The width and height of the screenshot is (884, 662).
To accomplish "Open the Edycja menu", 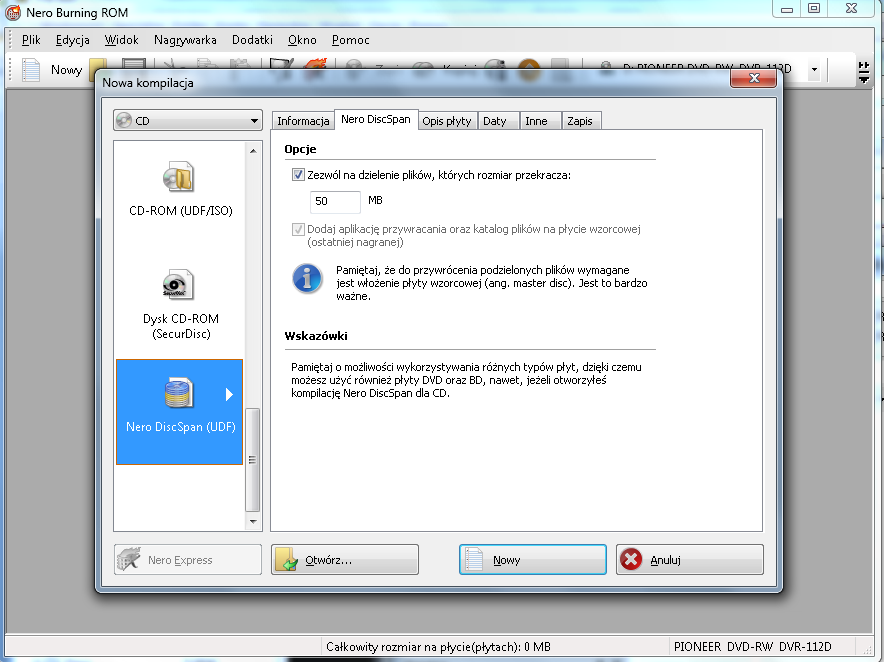I will coord(73,40).
